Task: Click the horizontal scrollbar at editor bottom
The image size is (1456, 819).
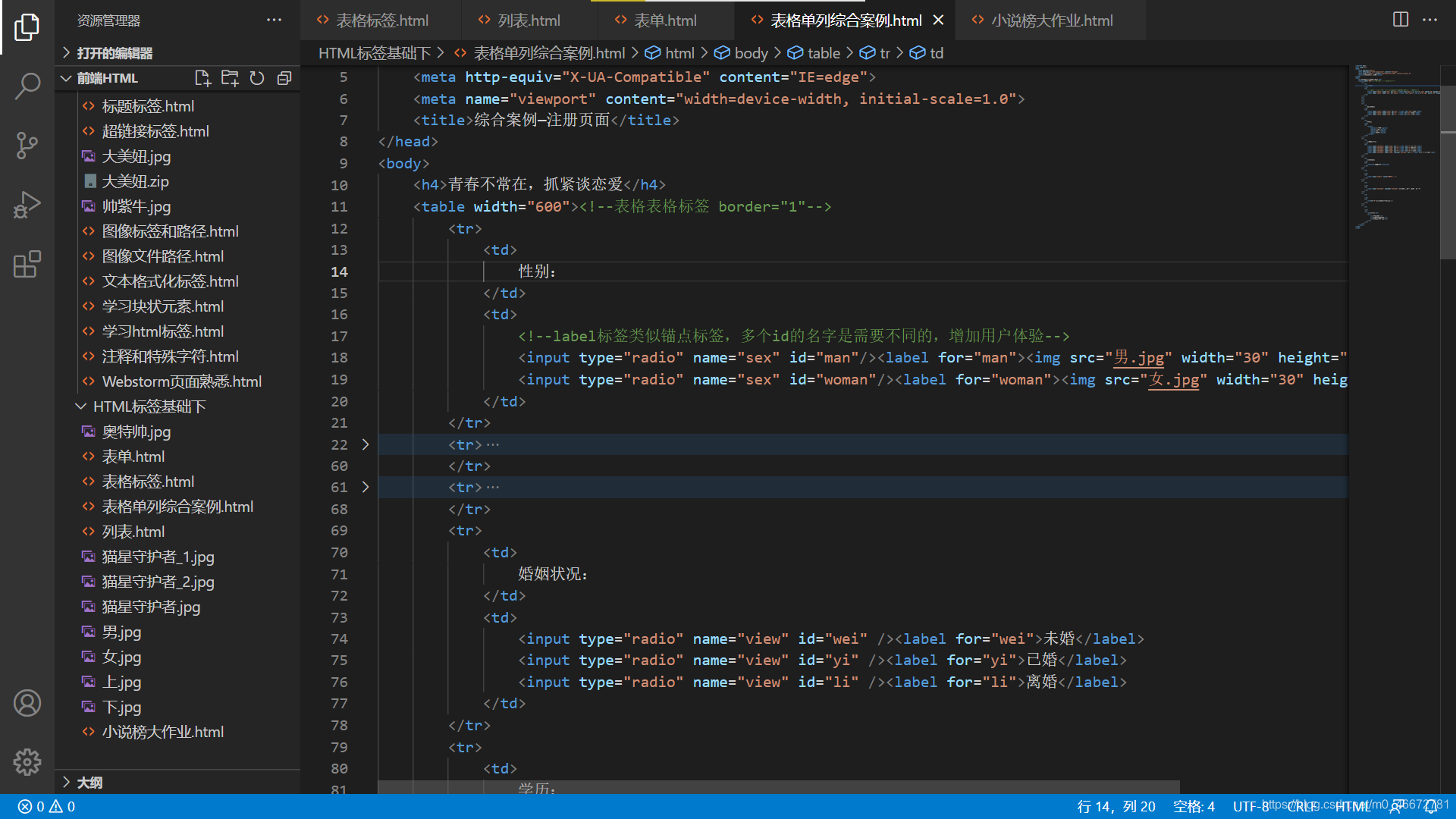Action: (x=779, y=787)
